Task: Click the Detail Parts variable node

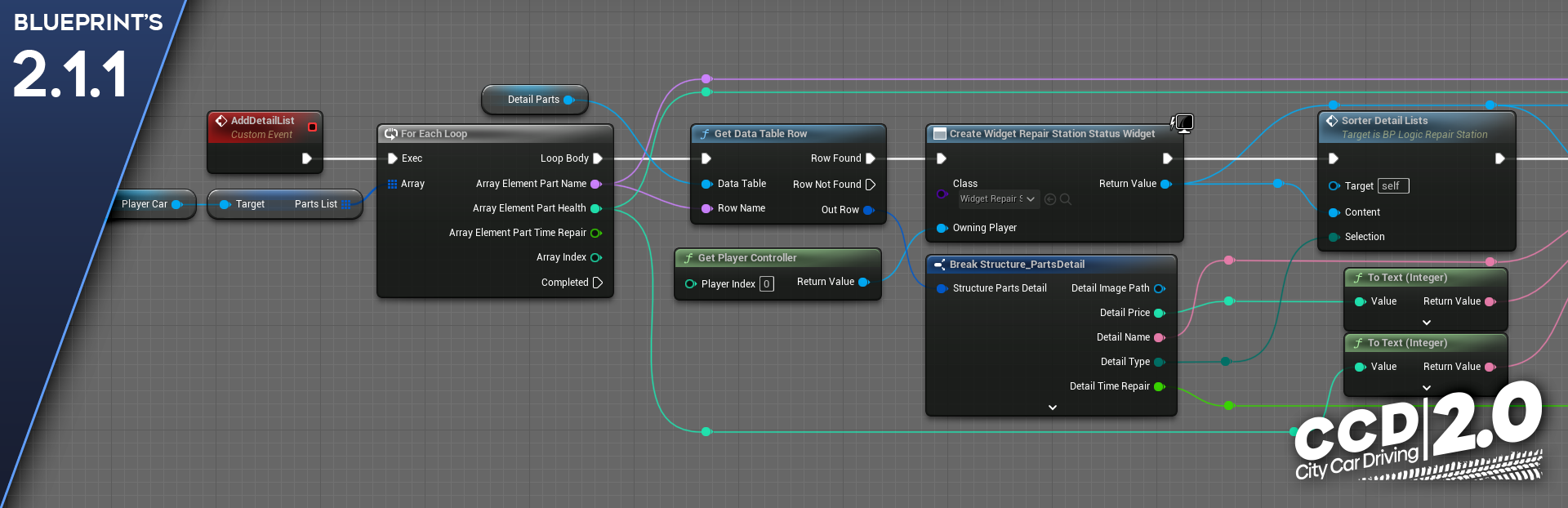Action: 533,100
